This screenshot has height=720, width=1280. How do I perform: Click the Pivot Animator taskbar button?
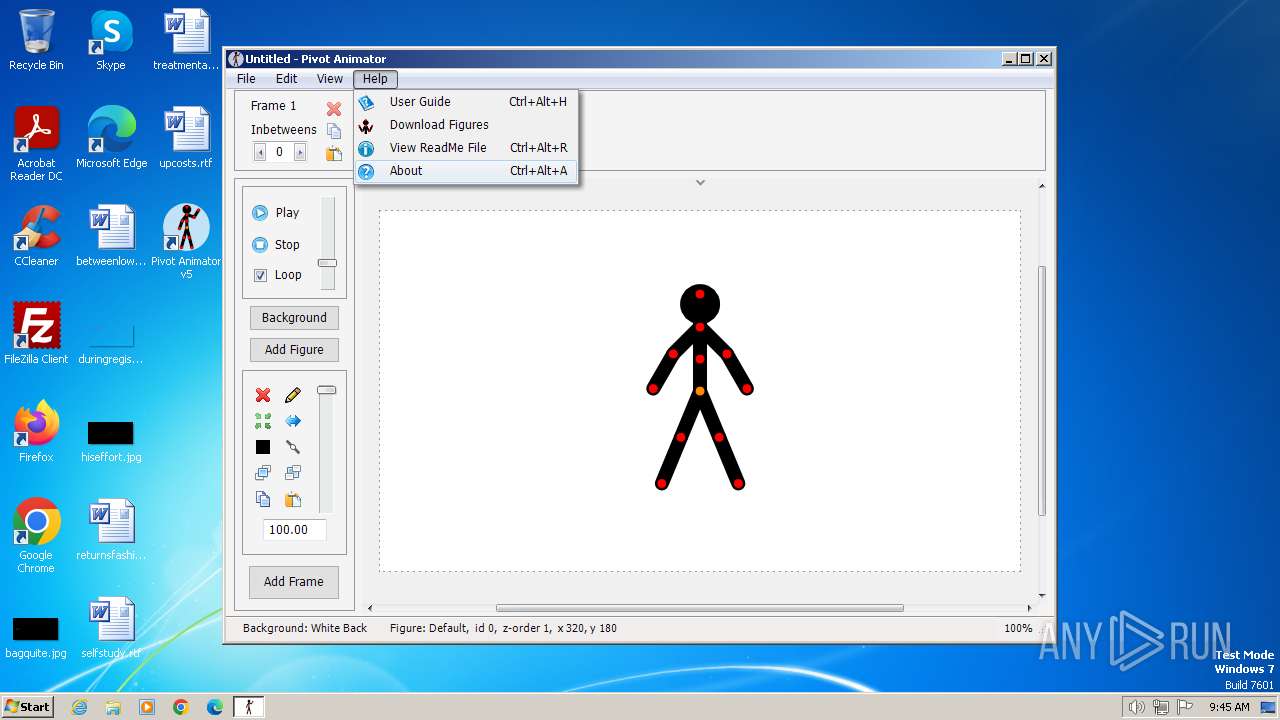point(249,707)
